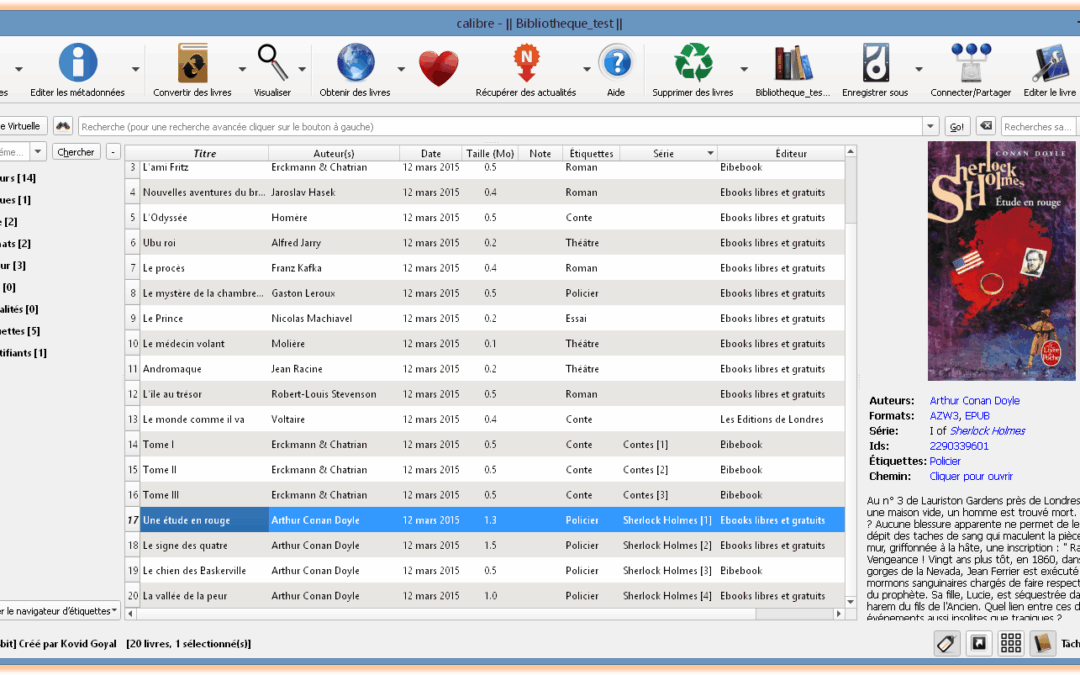Click the Policier tag link in details

point(944,461)
